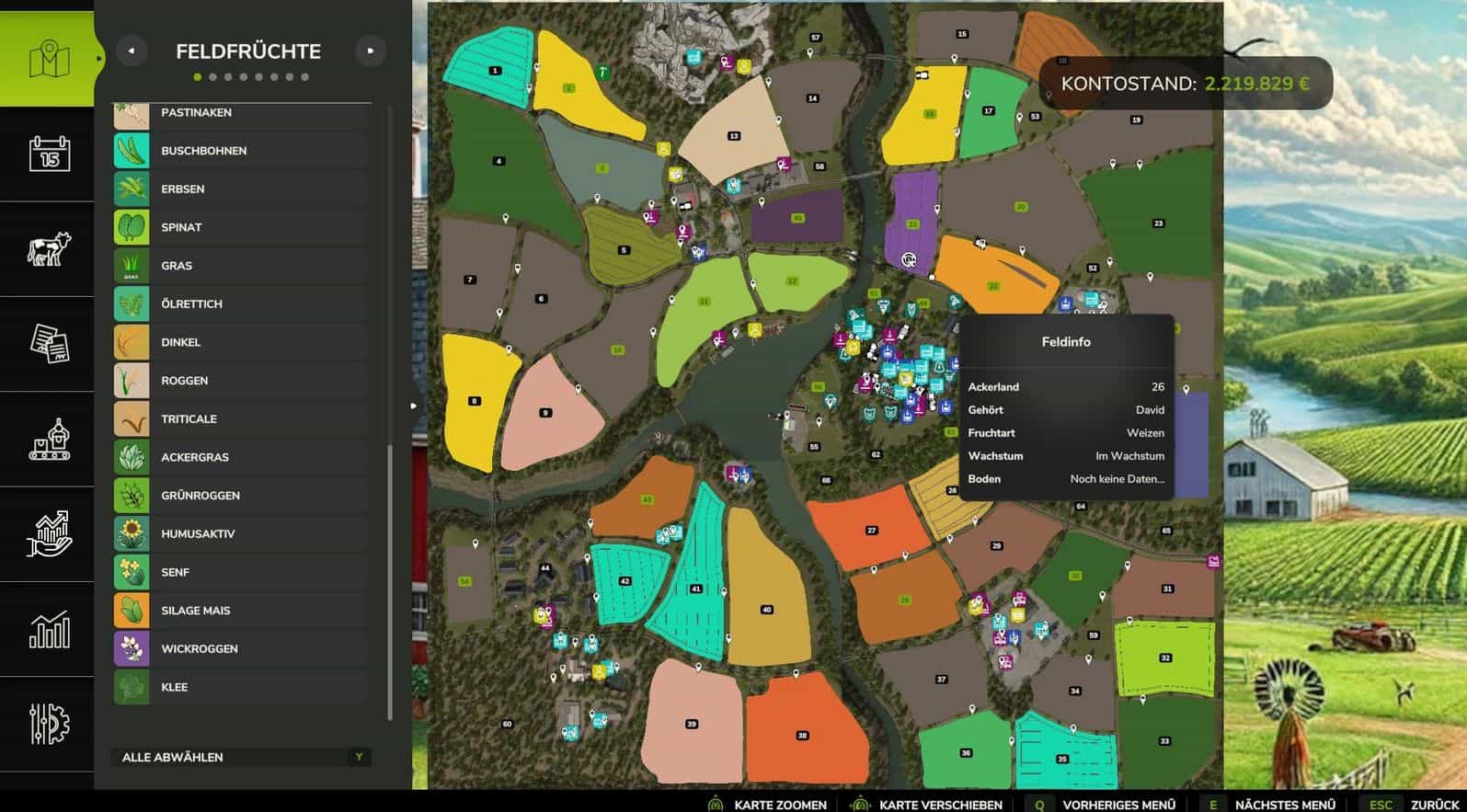
Task: Toggle Silage Mais crop visibility
Action: pyautogui.click(x=241, y=611)
